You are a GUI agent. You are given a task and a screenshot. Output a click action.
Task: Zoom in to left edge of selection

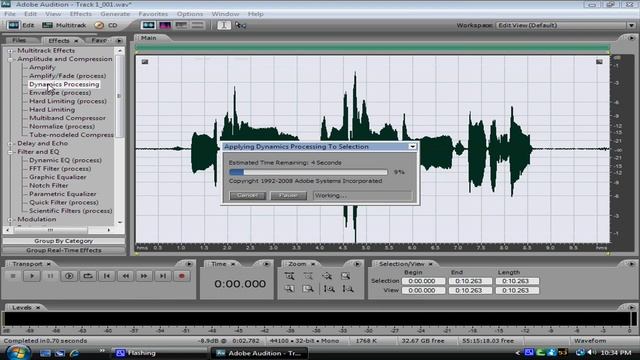[x=289, y=289]
